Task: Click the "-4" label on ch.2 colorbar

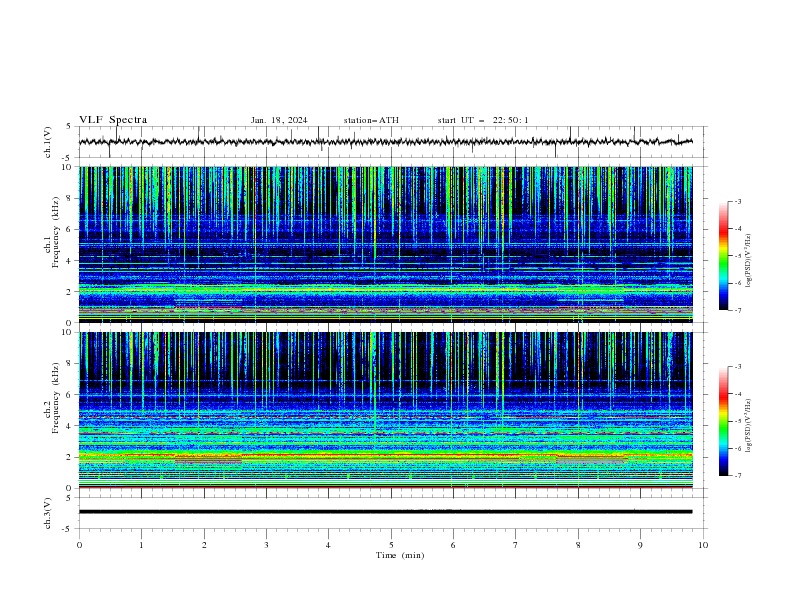Action: point(737,394)
